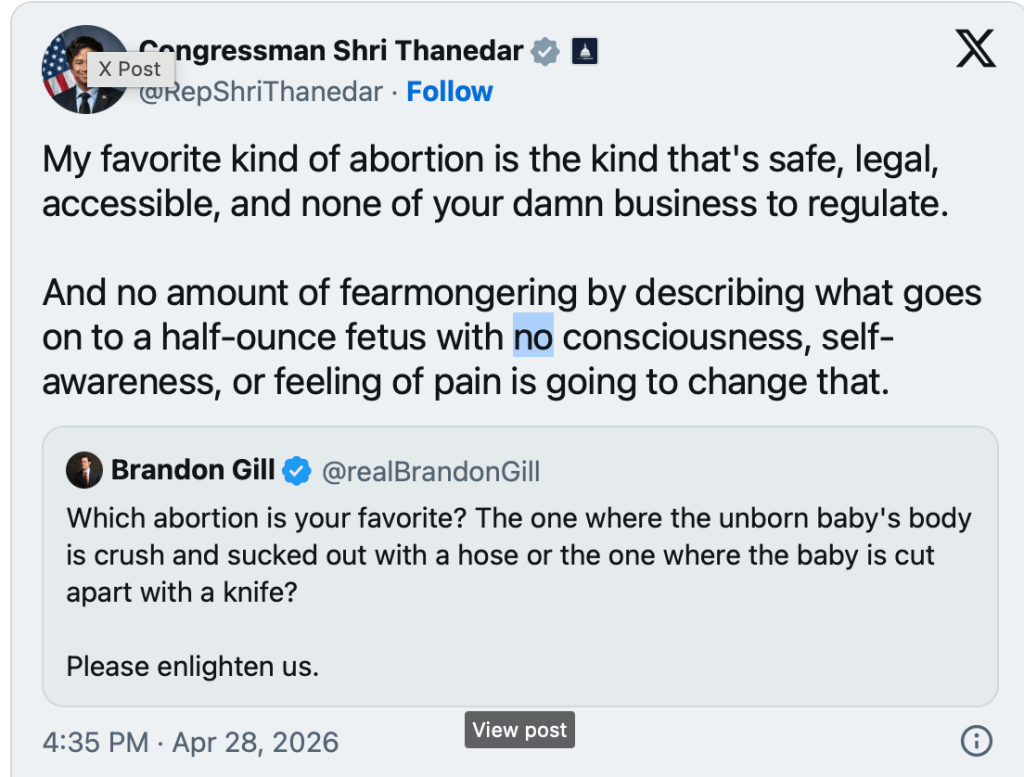Open the quoted tweet text about abortion

pyautogui.click(x=518, y=555)
